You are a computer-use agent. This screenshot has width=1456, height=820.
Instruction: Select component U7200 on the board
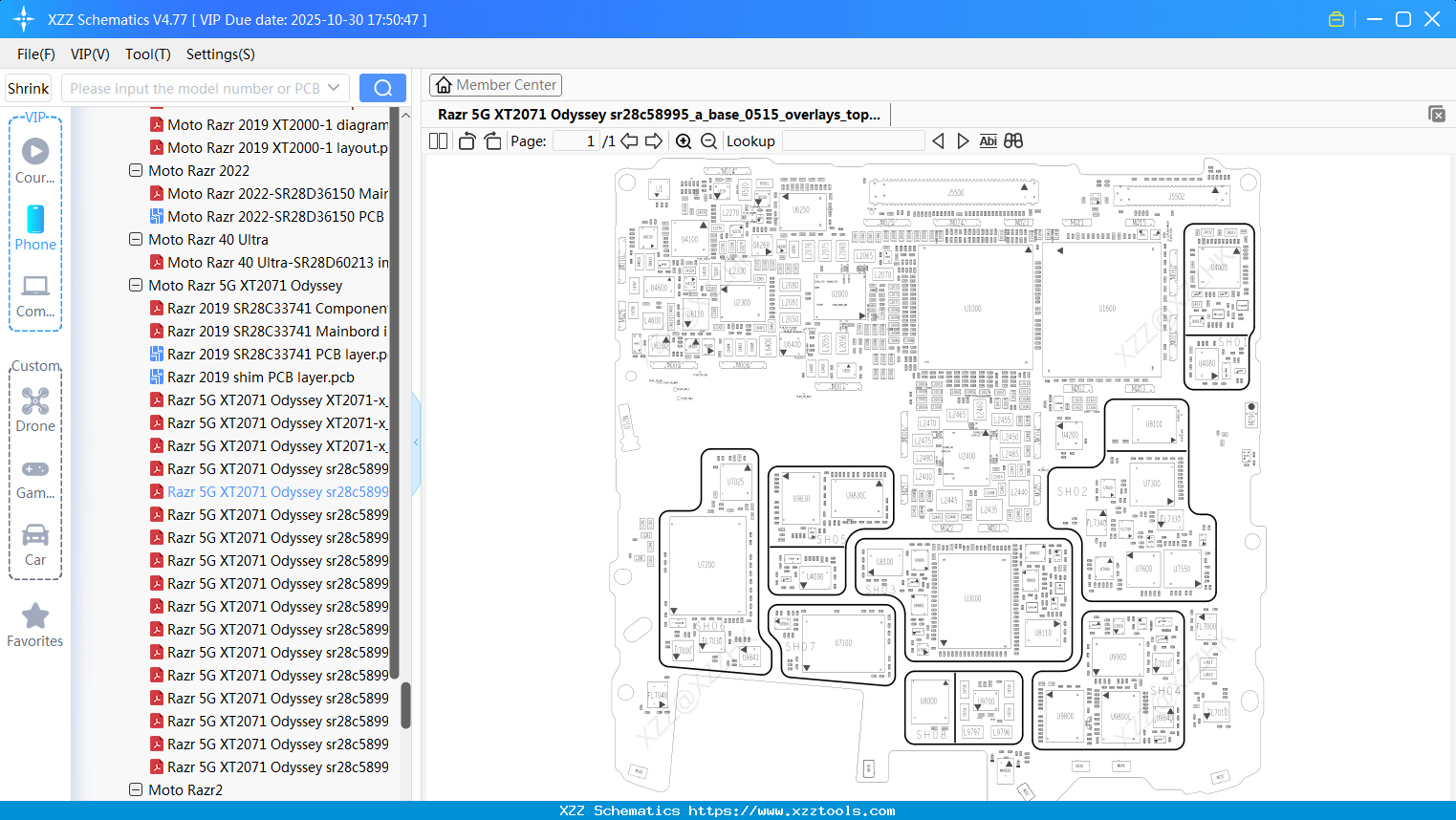tap(706, 565)
